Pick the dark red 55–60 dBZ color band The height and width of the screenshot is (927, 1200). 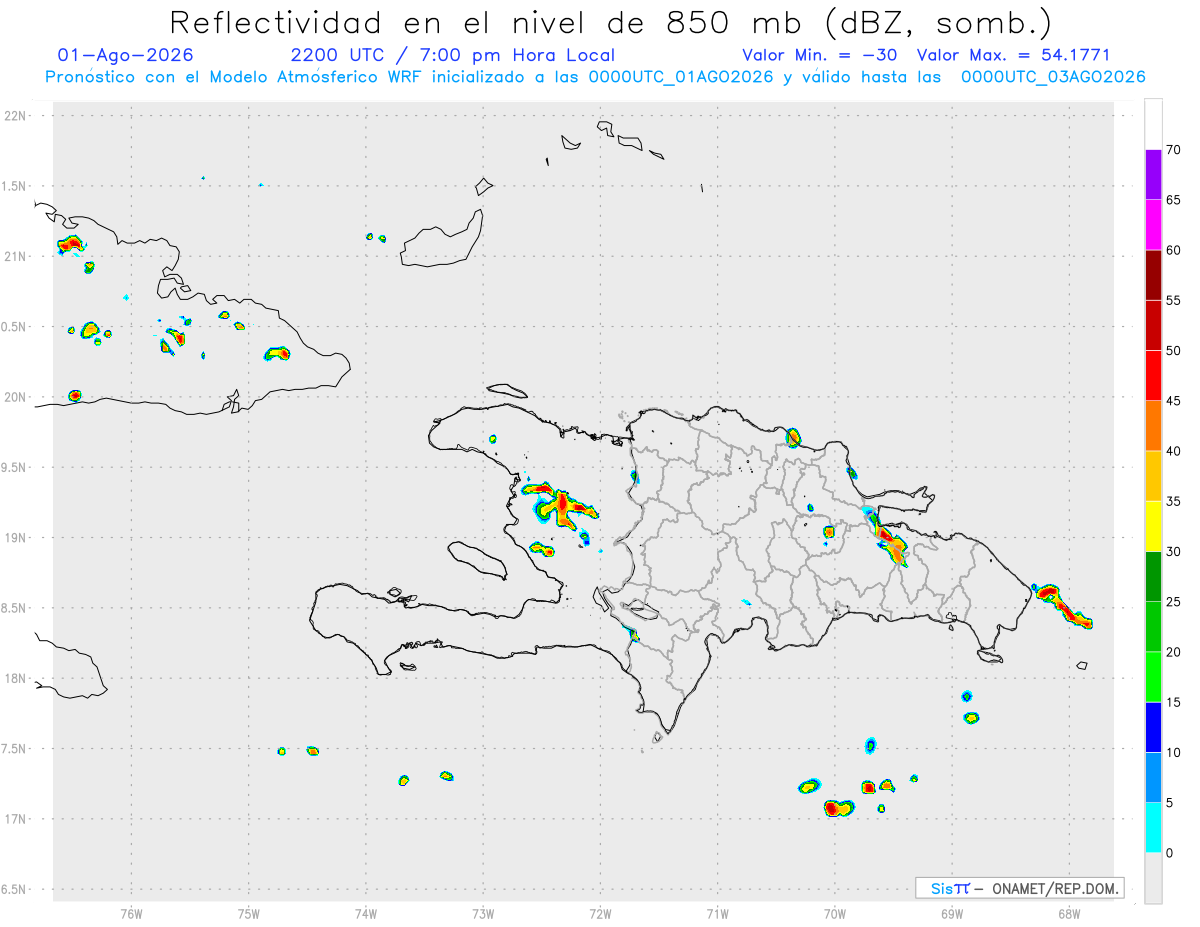point(1153,275)
